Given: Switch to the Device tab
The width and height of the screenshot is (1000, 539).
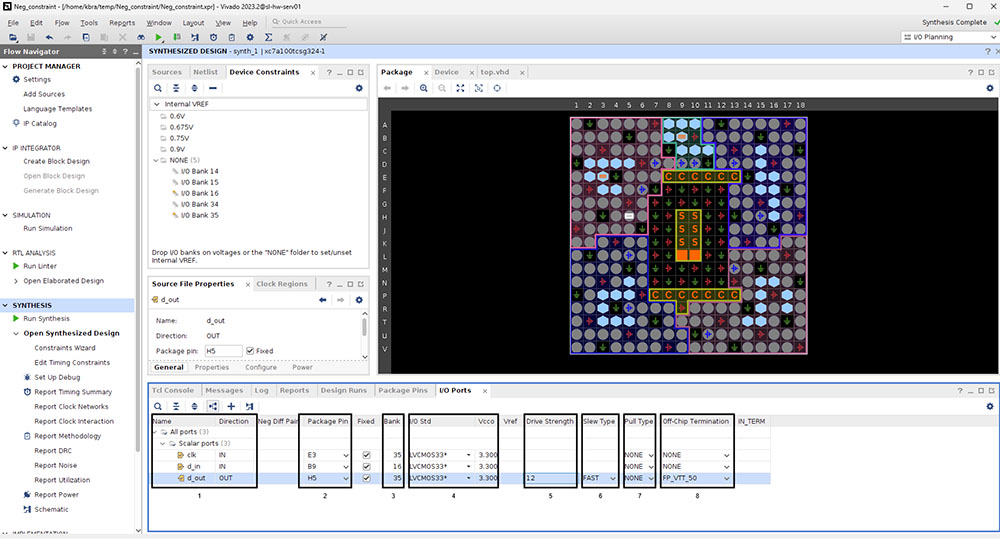Looking at the screenshot, I should tap(446, 72).
